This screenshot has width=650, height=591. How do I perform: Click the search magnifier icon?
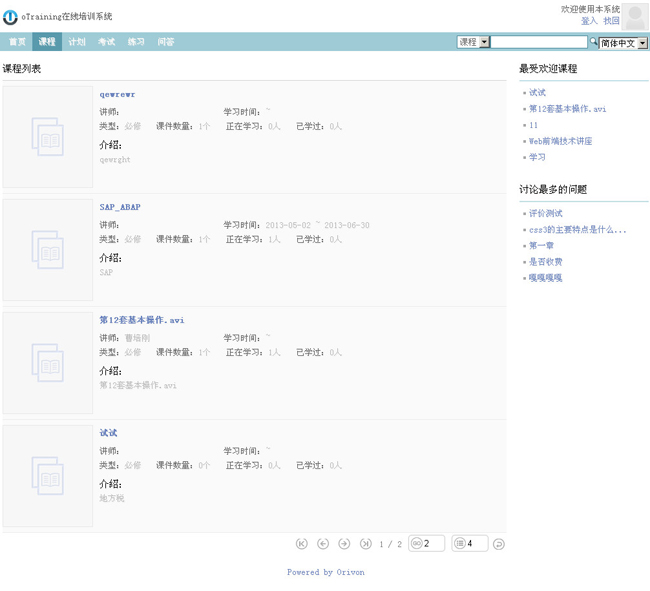pyautogui.click(x=594, y=42)
